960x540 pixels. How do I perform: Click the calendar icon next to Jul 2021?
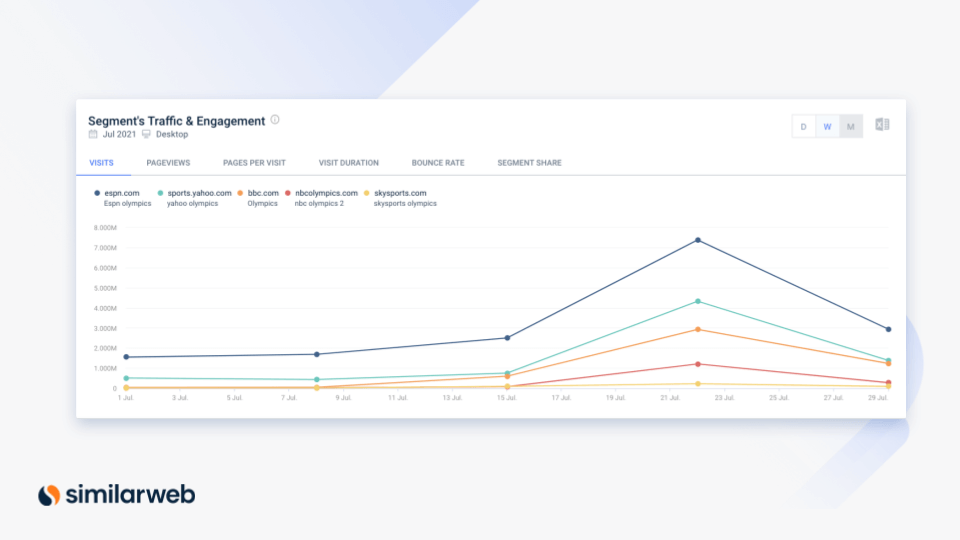click(93, 134)
